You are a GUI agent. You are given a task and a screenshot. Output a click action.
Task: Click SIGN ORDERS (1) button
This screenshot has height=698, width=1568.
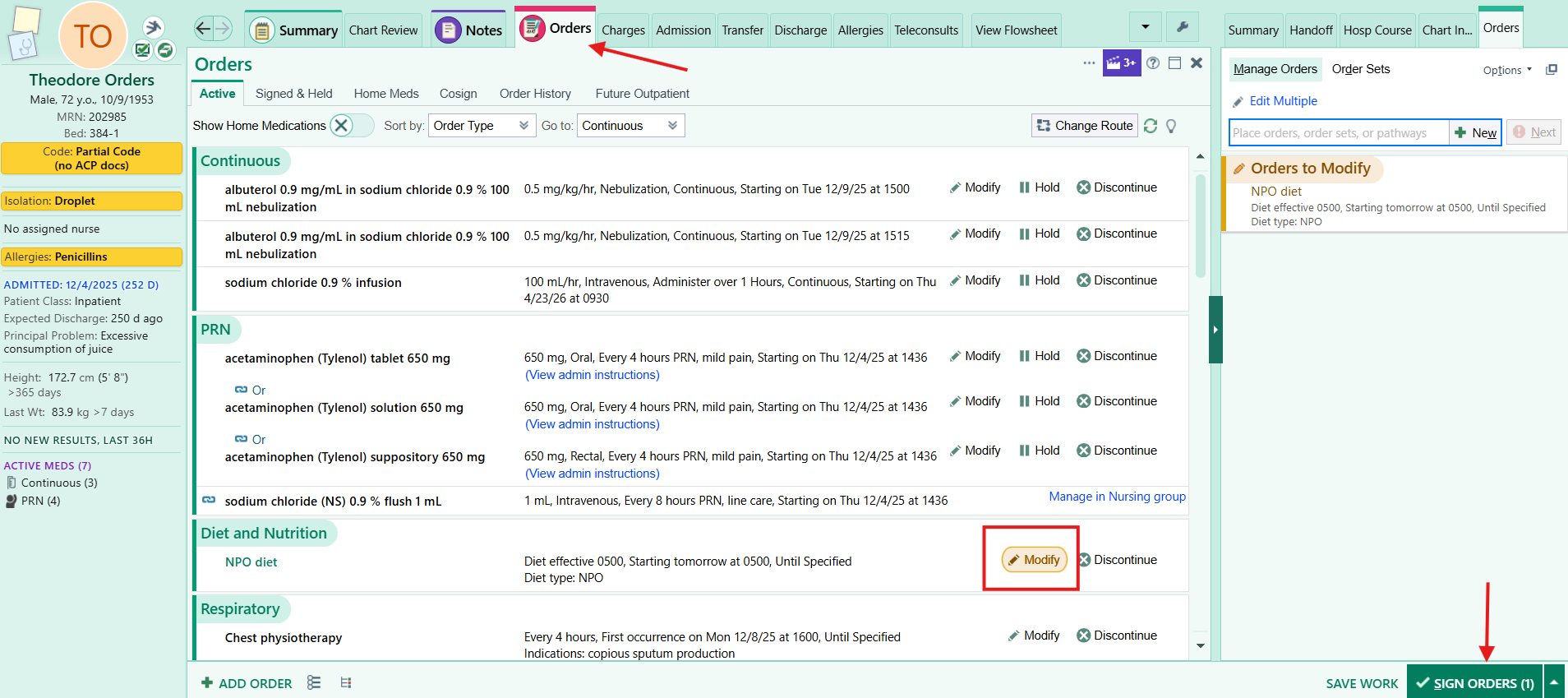(x=1475, y=682)
